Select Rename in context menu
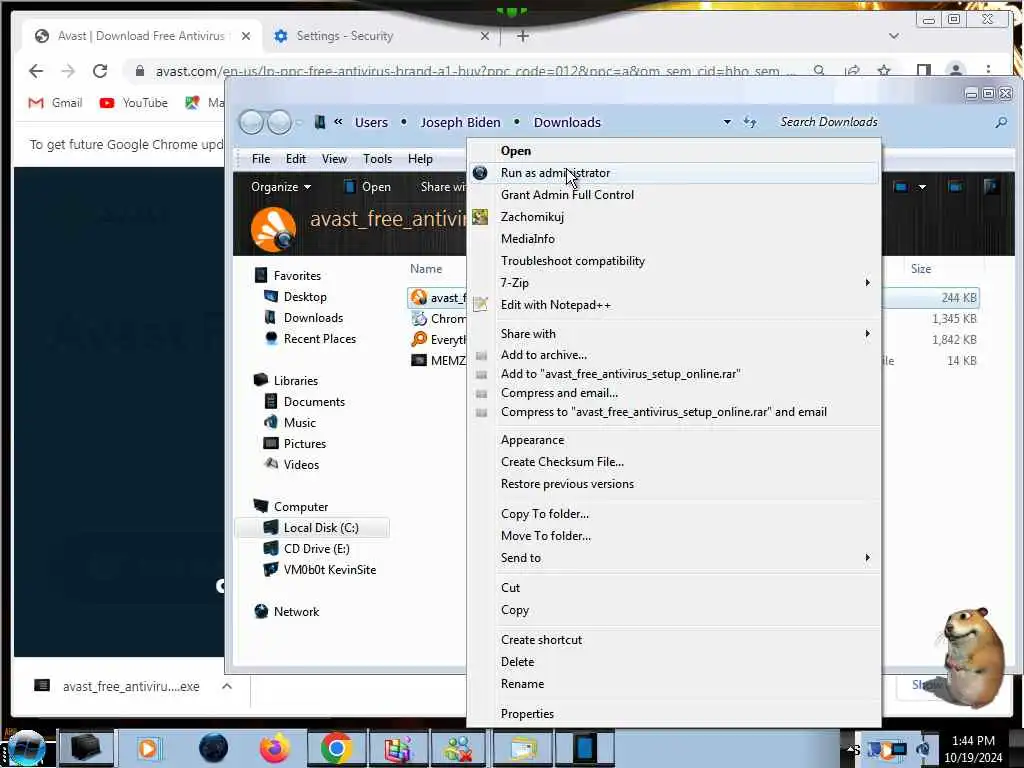The width and height of the screenshot is (1024, 768). tap(673, 684)
